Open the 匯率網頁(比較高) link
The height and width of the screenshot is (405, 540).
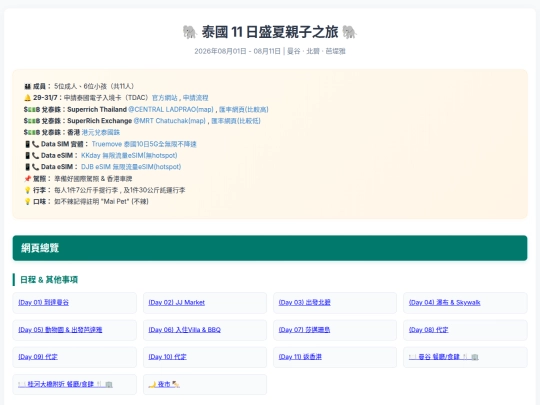pos(243,110)
